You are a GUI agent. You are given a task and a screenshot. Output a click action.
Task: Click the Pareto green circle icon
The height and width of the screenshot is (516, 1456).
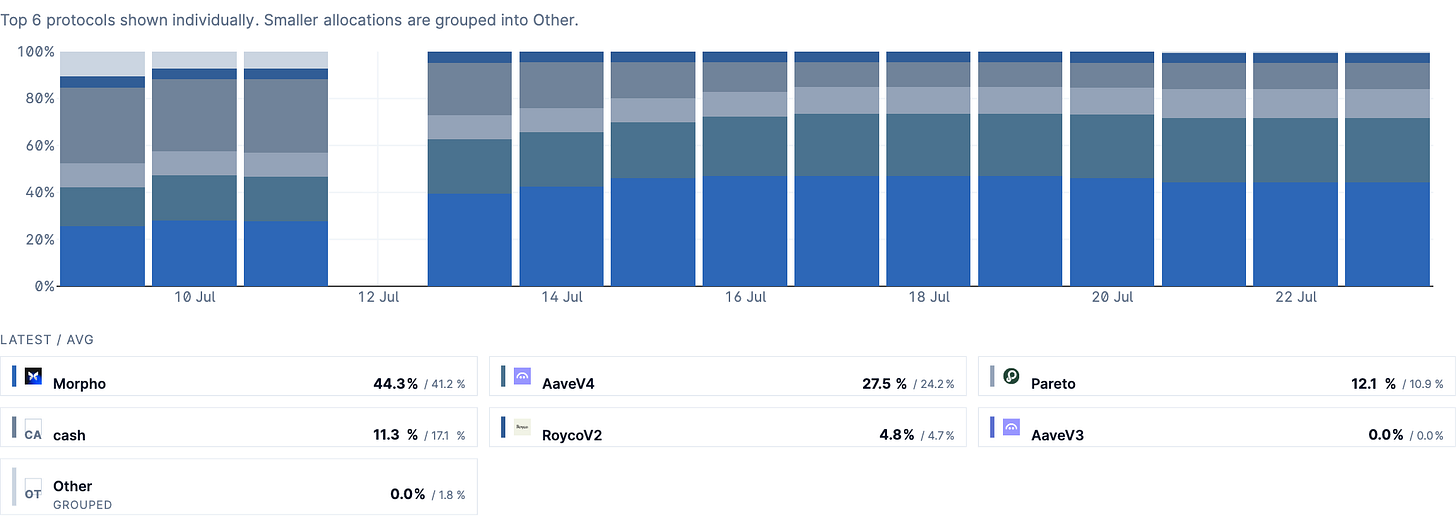(1011, 376)
